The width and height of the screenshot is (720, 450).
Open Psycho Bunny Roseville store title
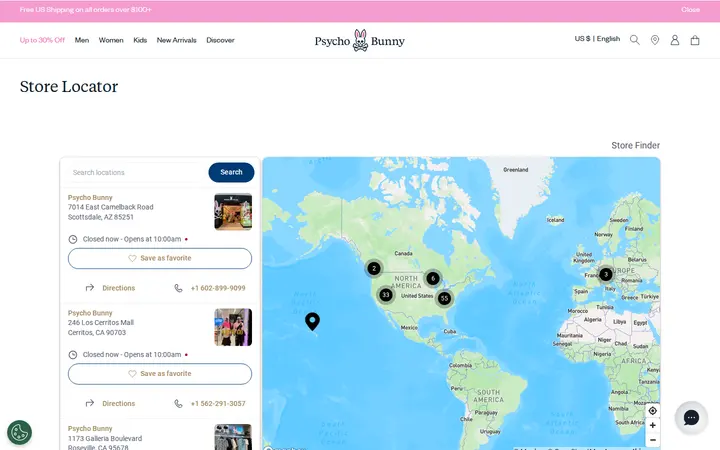click(90, 428)
